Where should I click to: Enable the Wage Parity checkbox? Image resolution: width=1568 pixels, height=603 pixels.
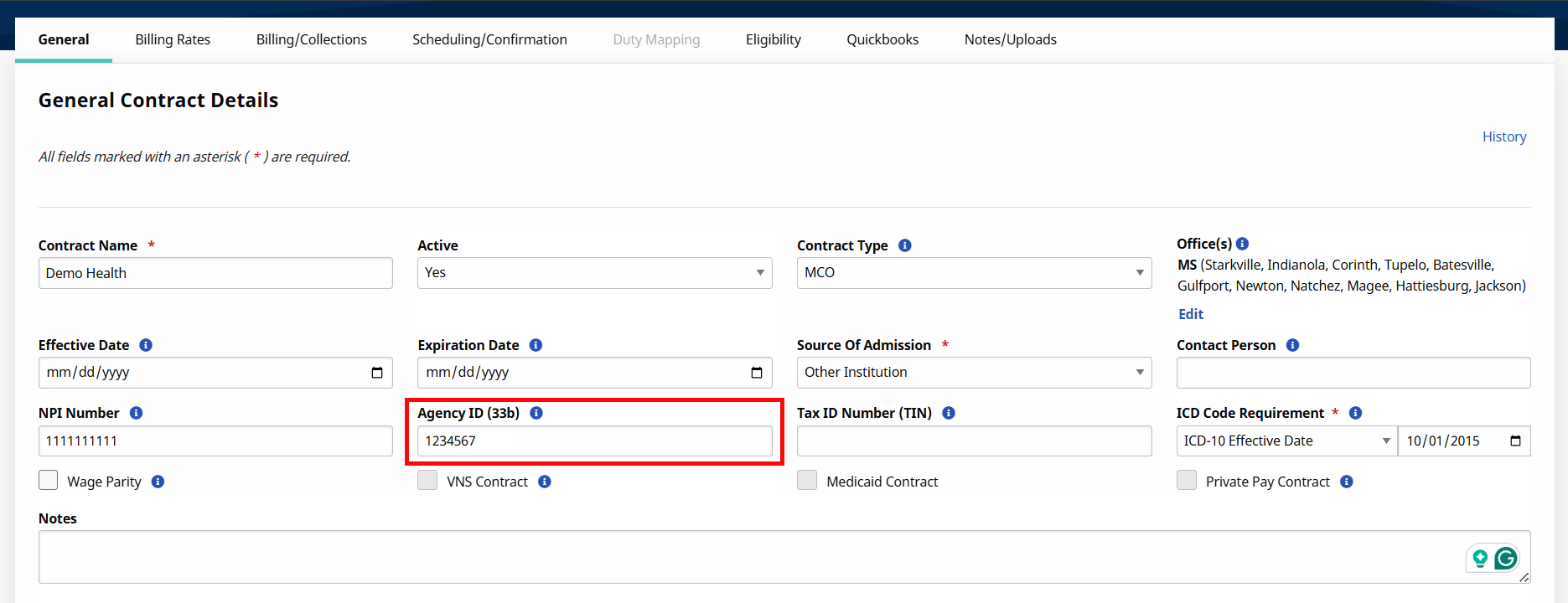coord(49,480)
